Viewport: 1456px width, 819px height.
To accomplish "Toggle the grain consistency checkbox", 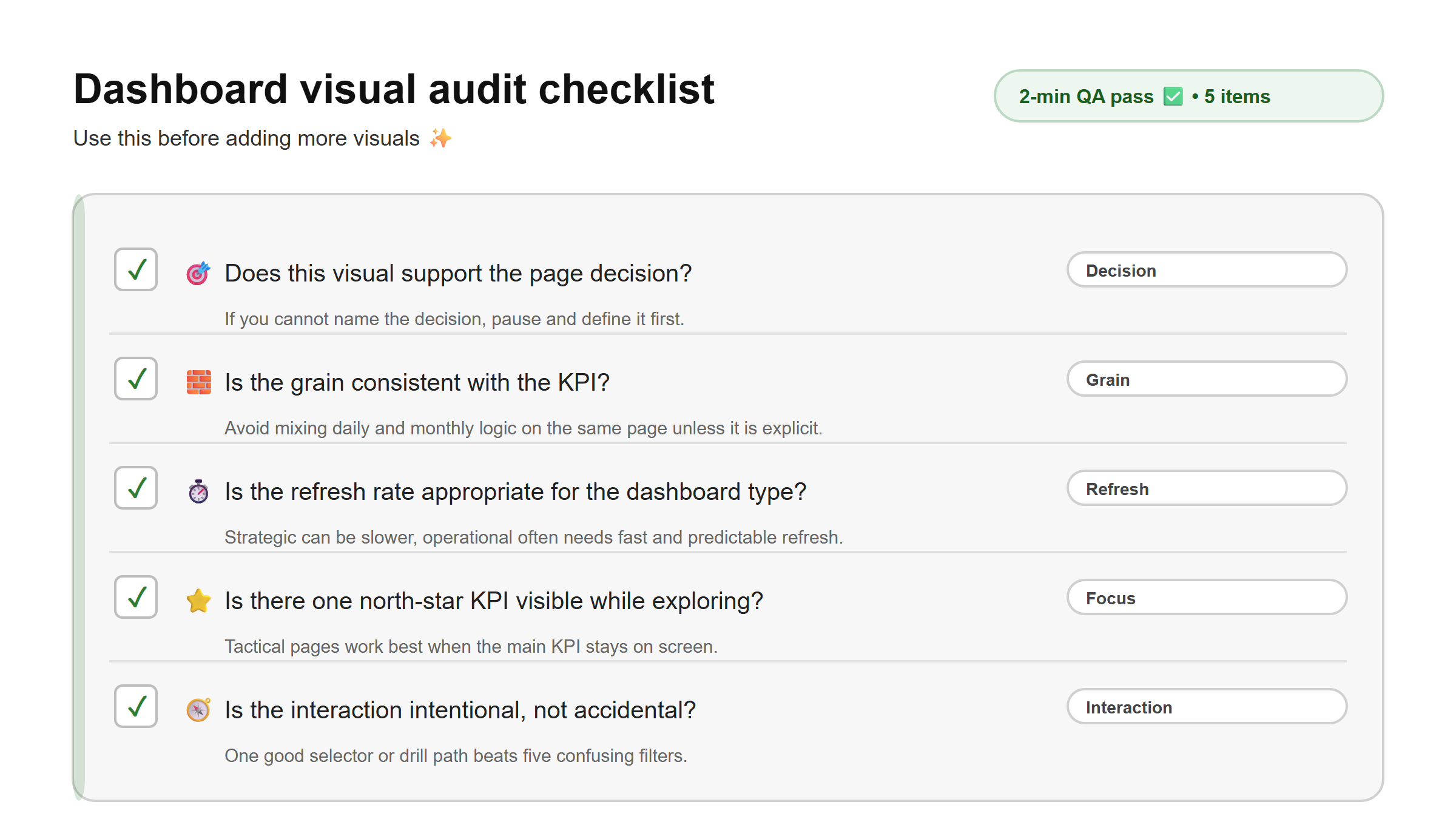I will click(x=136, y=379).
